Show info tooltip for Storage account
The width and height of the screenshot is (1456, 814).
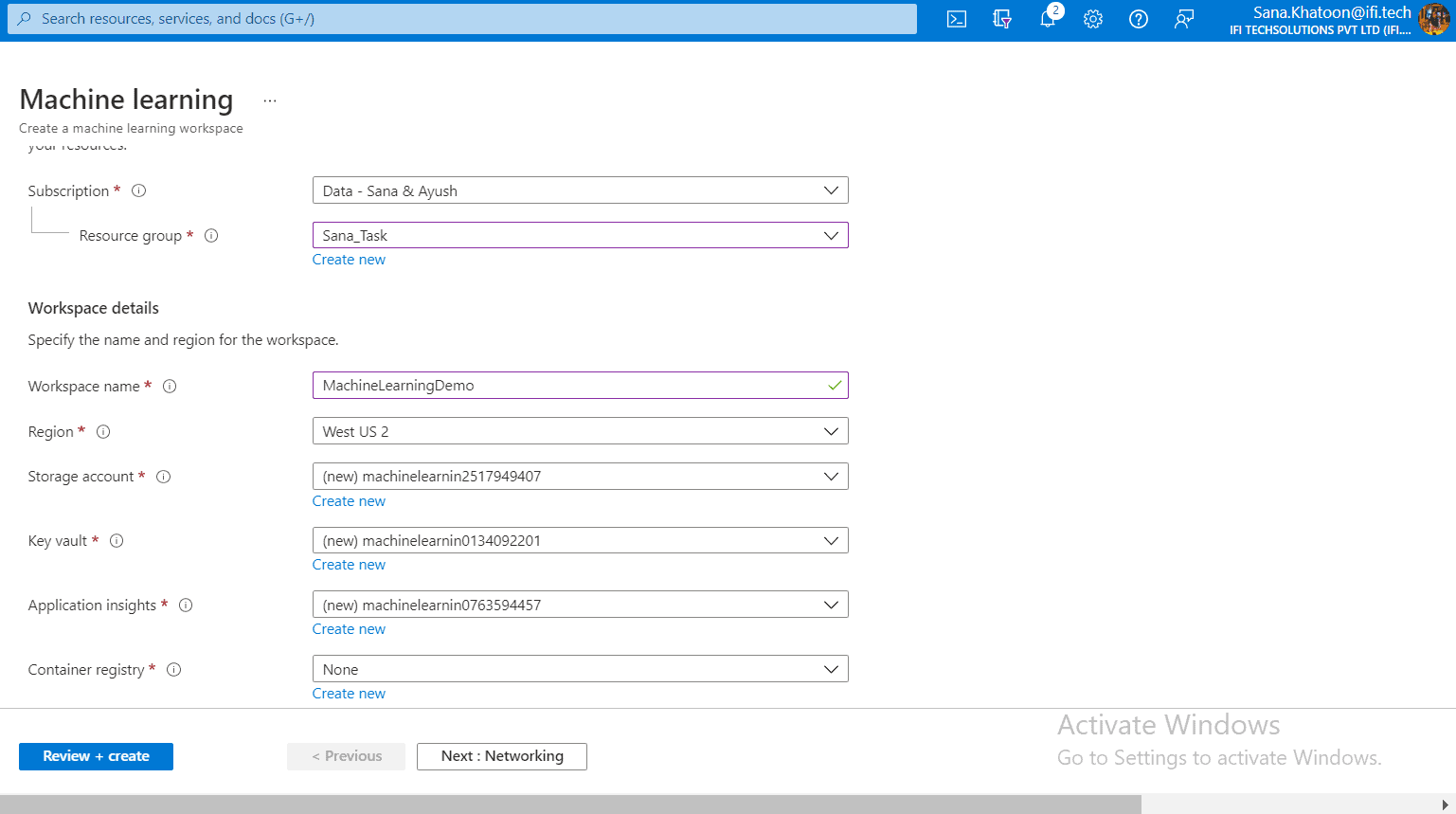pyautogui.click(x=163, y=477)
